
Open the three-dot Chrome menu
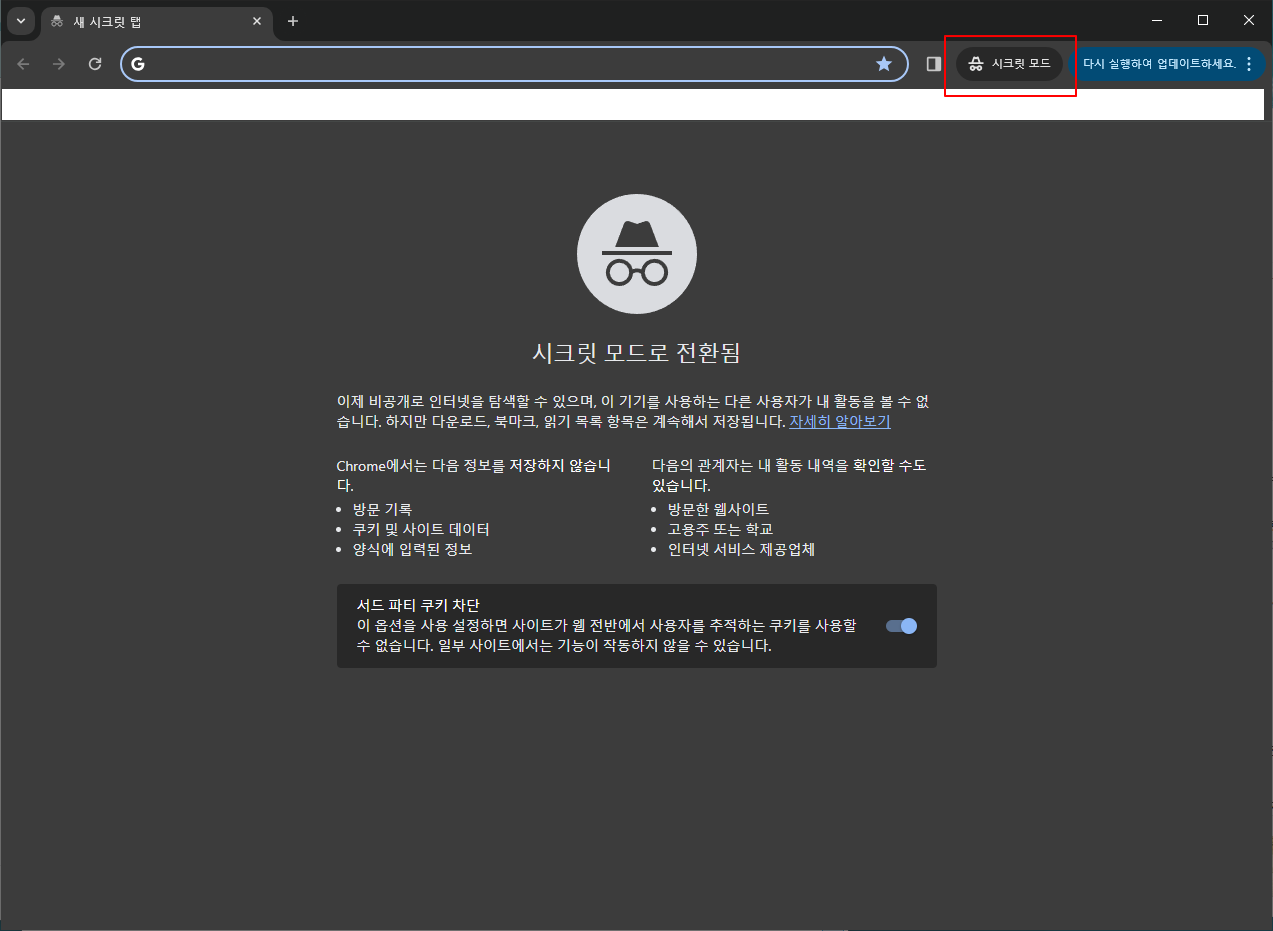1249,63
